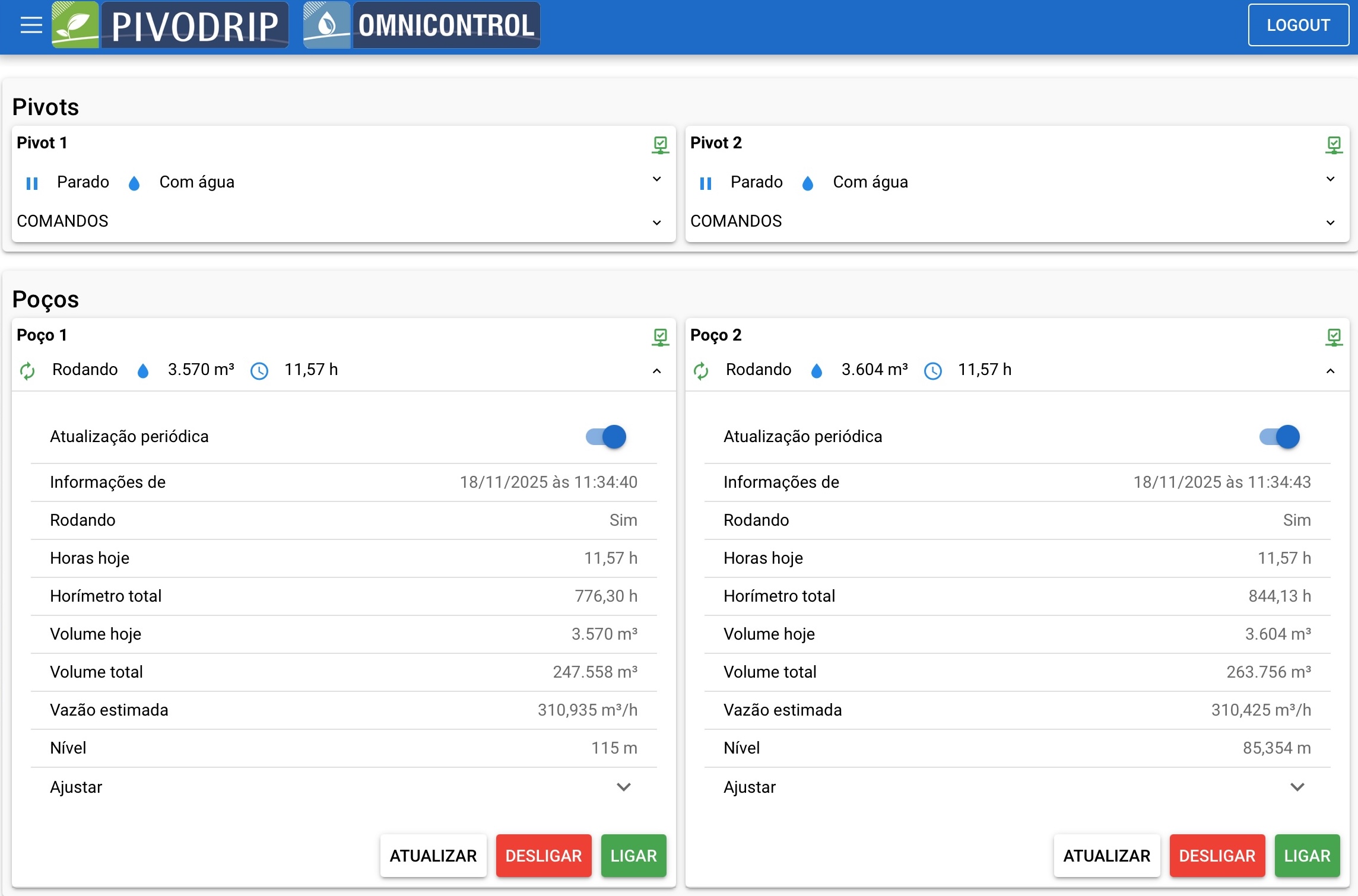Expand COMANDOS section of Pivot 2
1358x896 pixels.
click(x=1330, y=223)
